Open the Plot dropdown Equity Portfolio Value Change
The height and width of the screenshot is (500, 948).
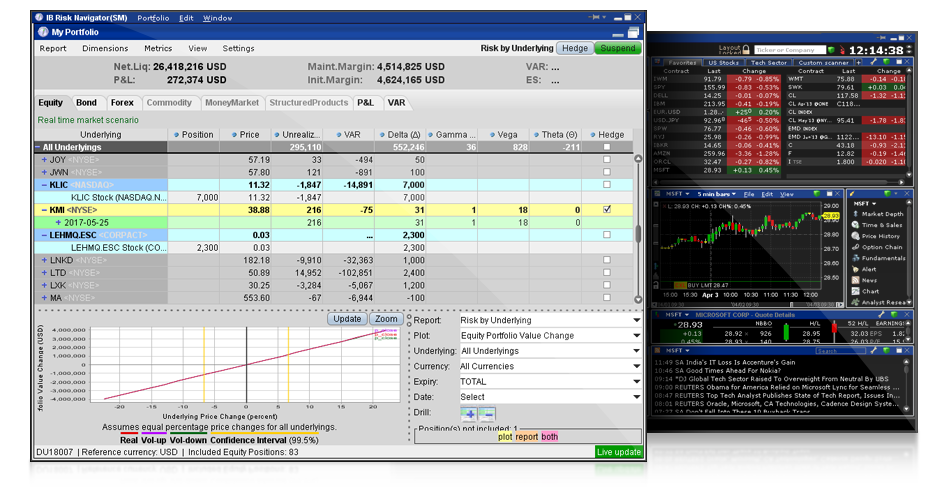550,336
